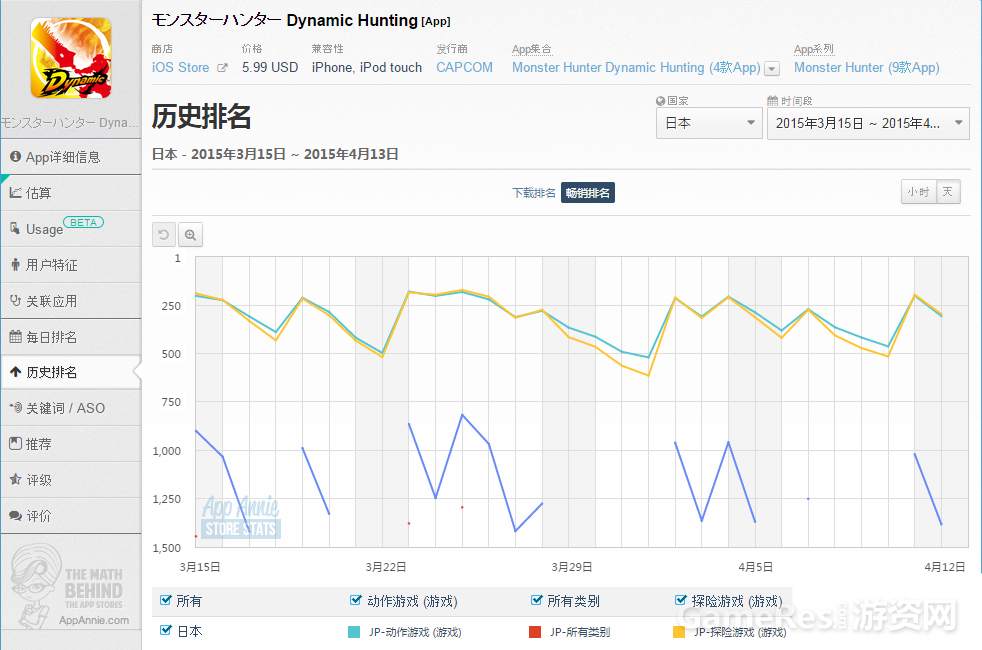The width and height of the screenshot is (982, 650).
Task: Click the 历史排名 up-arrow icon
Action: [15, 372]
